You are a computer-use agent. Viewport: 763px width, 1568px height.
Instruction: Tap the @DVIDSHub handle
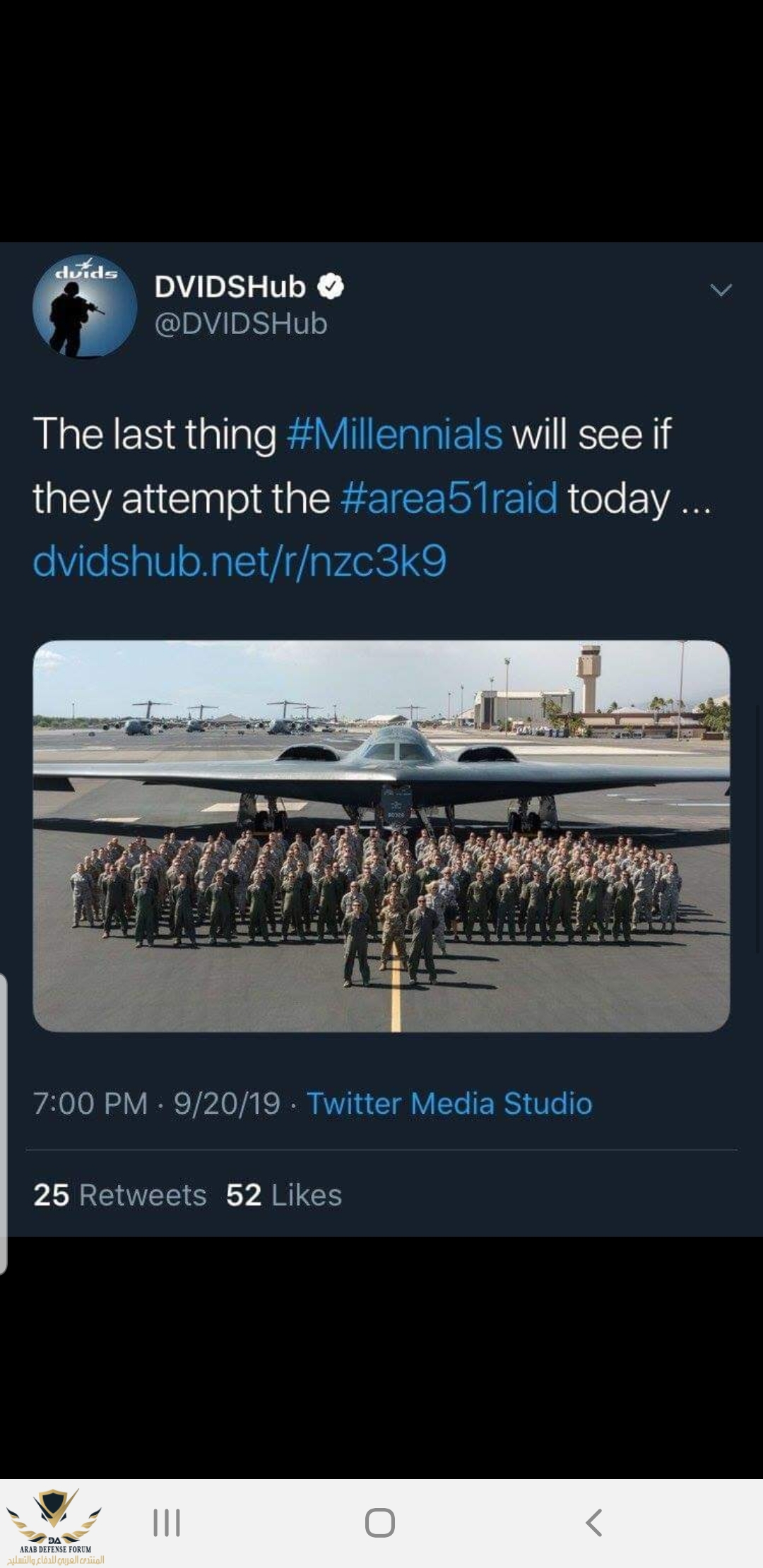[x=241, y=323]
